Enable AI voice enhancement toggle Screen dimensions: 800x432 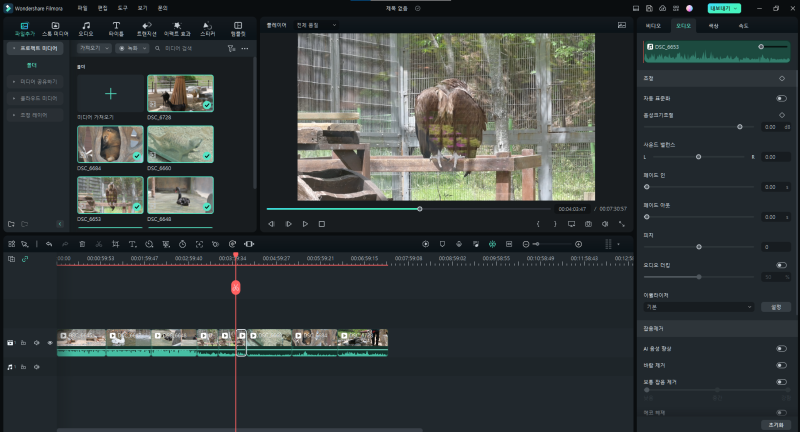(x=781, y=349)
